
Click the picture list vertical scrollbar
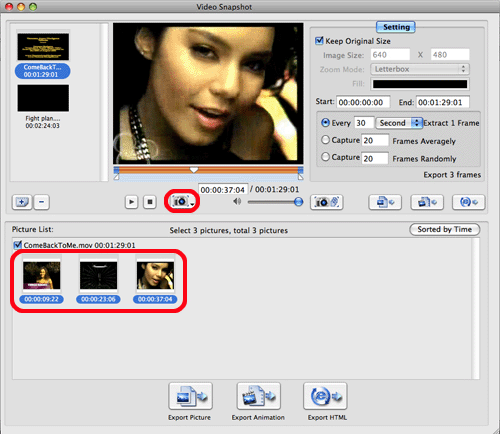(x=475, y=308)
